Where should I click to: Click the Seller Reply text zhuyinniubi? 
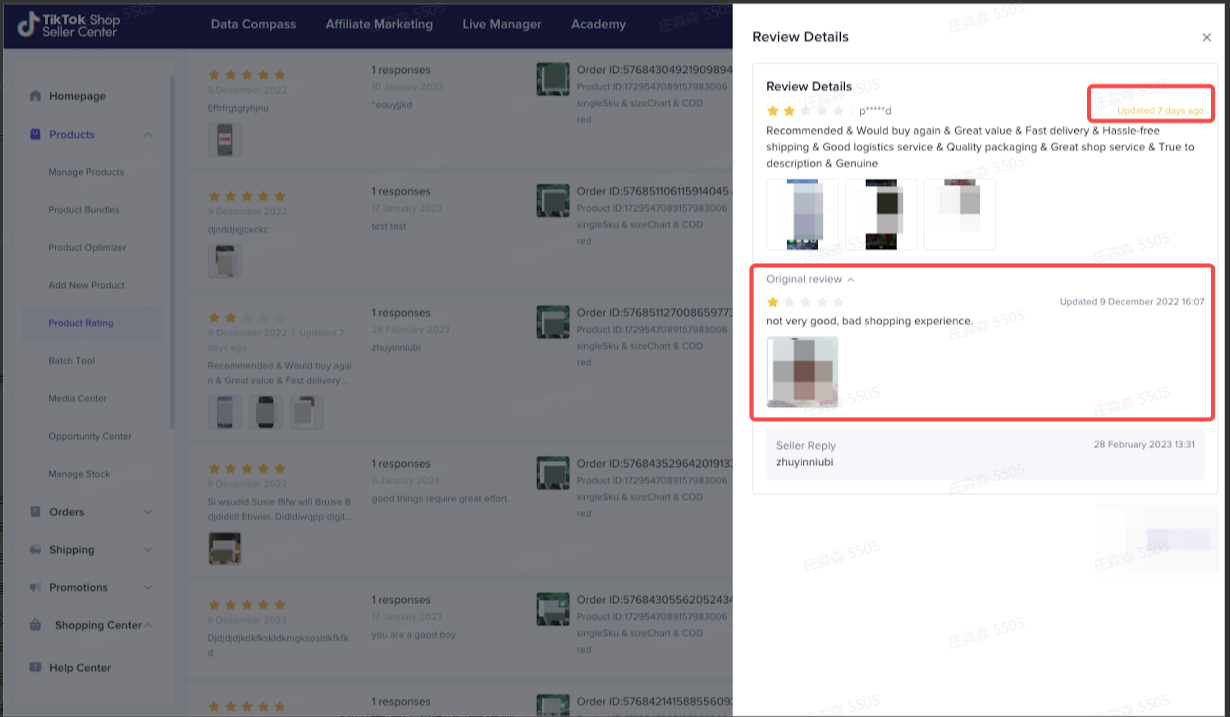click(804, 462)
